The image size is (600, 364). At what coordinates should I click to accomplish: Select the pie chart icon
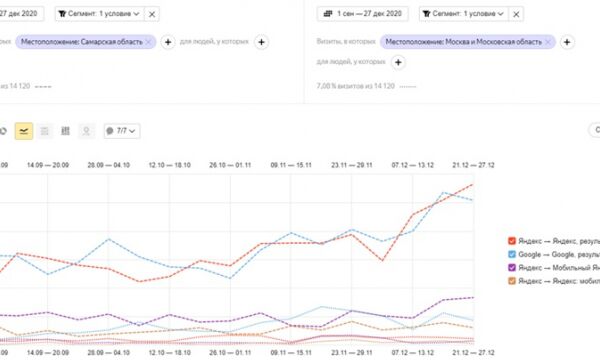(3, 131)
